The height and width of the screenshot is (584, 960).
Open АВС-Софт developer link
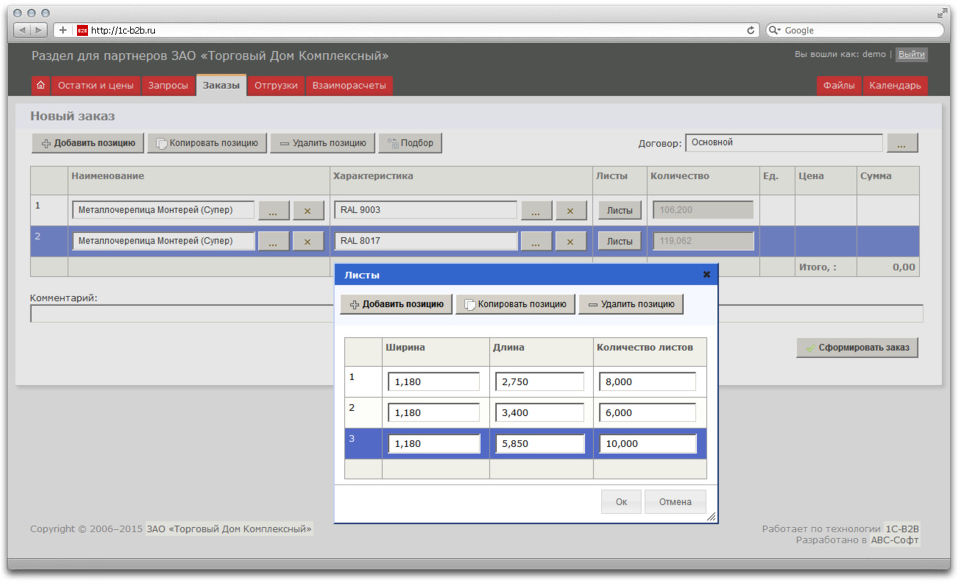pyautogui.click(x=894, y=540)
